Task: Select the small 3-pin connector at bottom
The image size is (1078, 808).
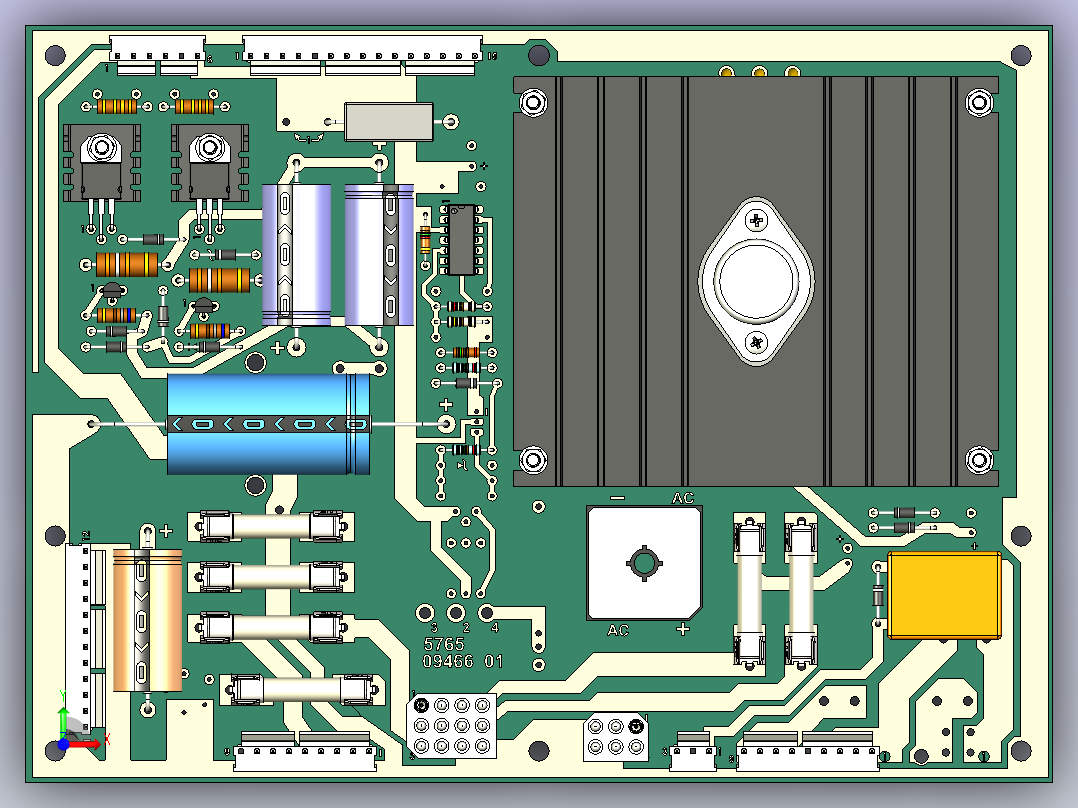Action: click(693, 753)
